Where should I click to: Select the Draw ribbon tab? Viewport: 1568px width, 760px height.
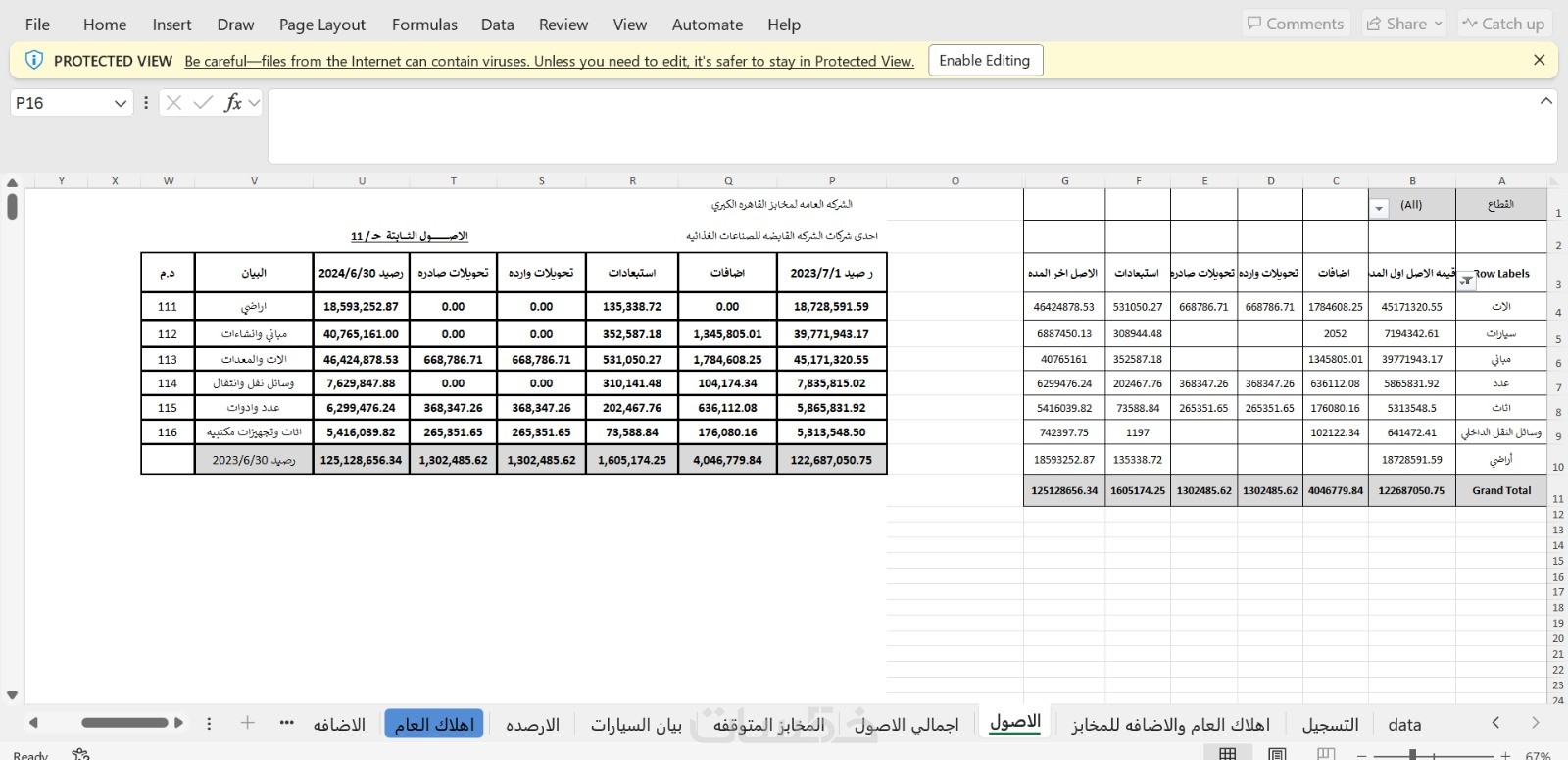pos(235,25)
